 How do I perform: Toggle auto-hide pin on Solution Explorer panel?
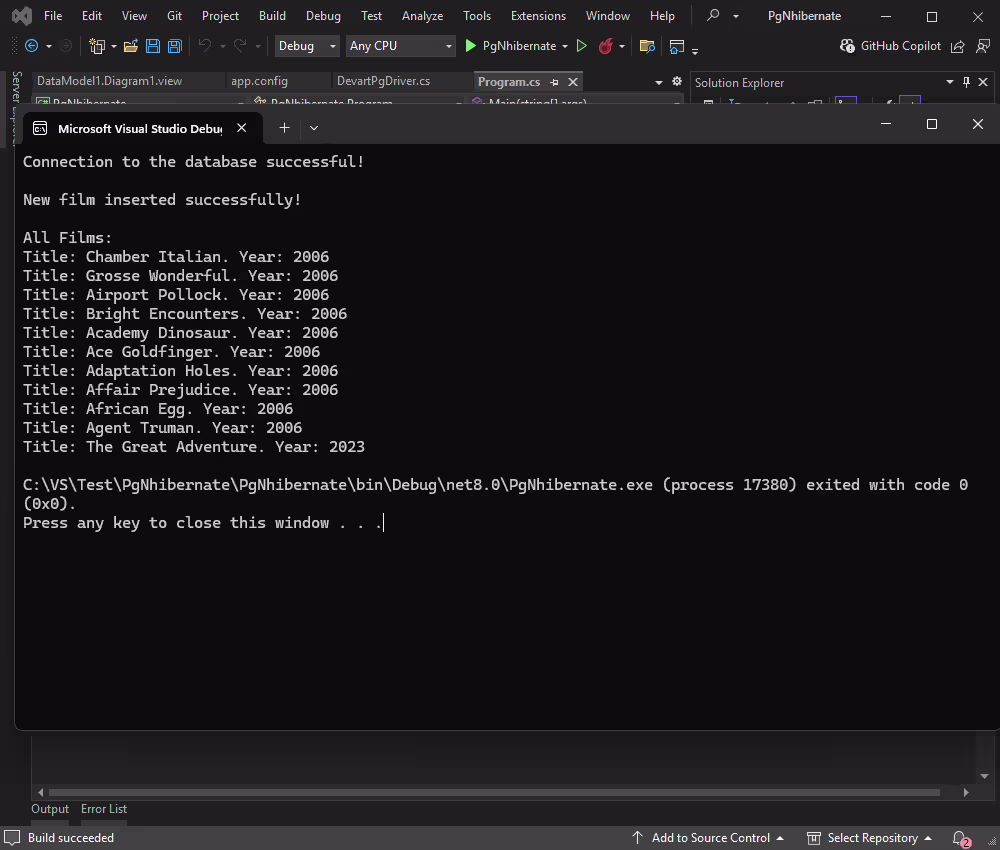pyautogui.click(x=966, y=82)
